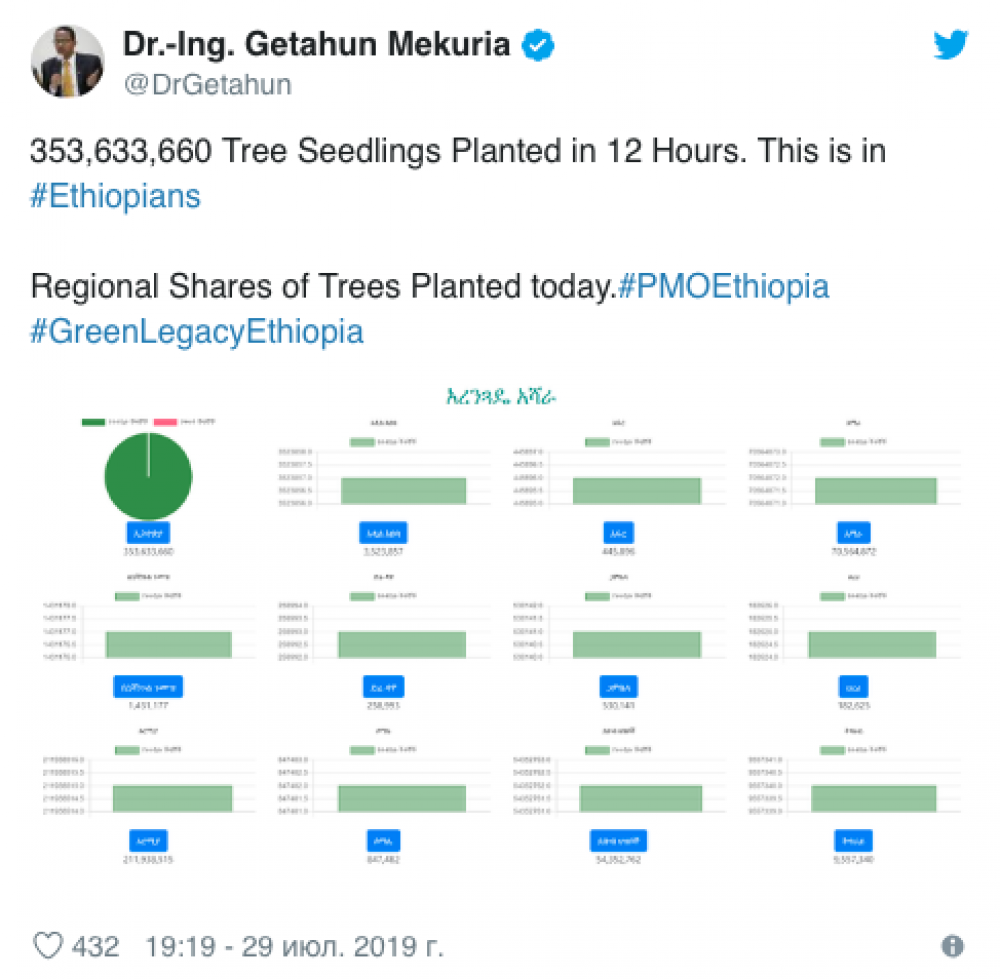Click the pink legend swatch
This screenshot has height=979, width=1000.
(165, 422)
